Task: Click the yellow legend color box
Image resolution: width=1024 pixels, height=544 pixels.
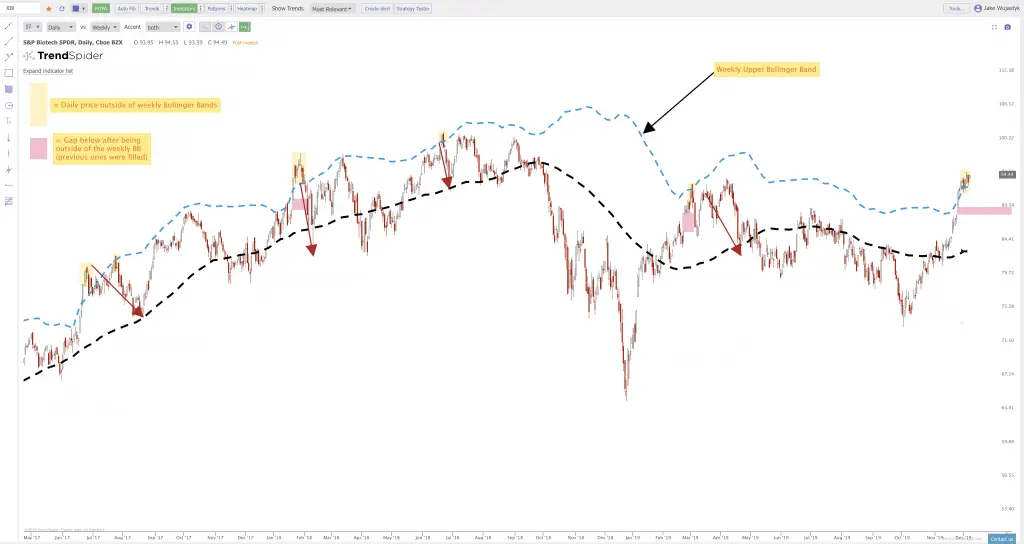Action: coord(39,104)
